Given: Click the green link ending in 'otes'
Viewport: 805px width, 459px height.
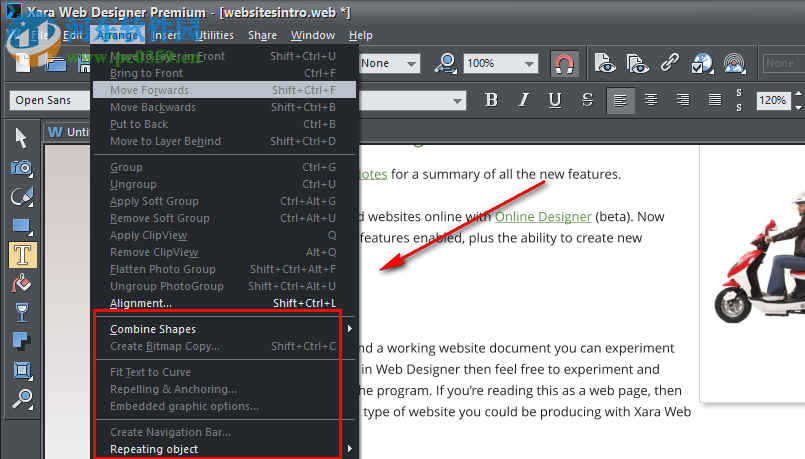Looking at the screenshot, I should coord(373,174).
